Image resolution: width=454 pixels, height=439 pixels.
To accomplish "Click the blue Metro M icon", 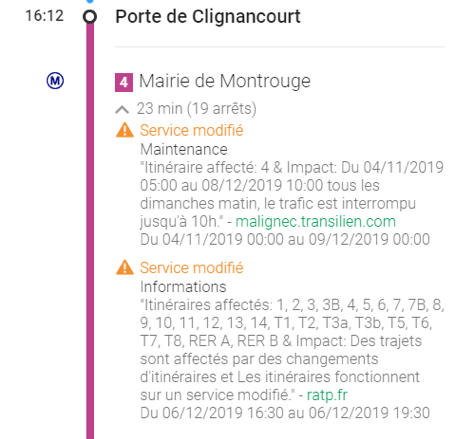I will click(x=55, y=81).
